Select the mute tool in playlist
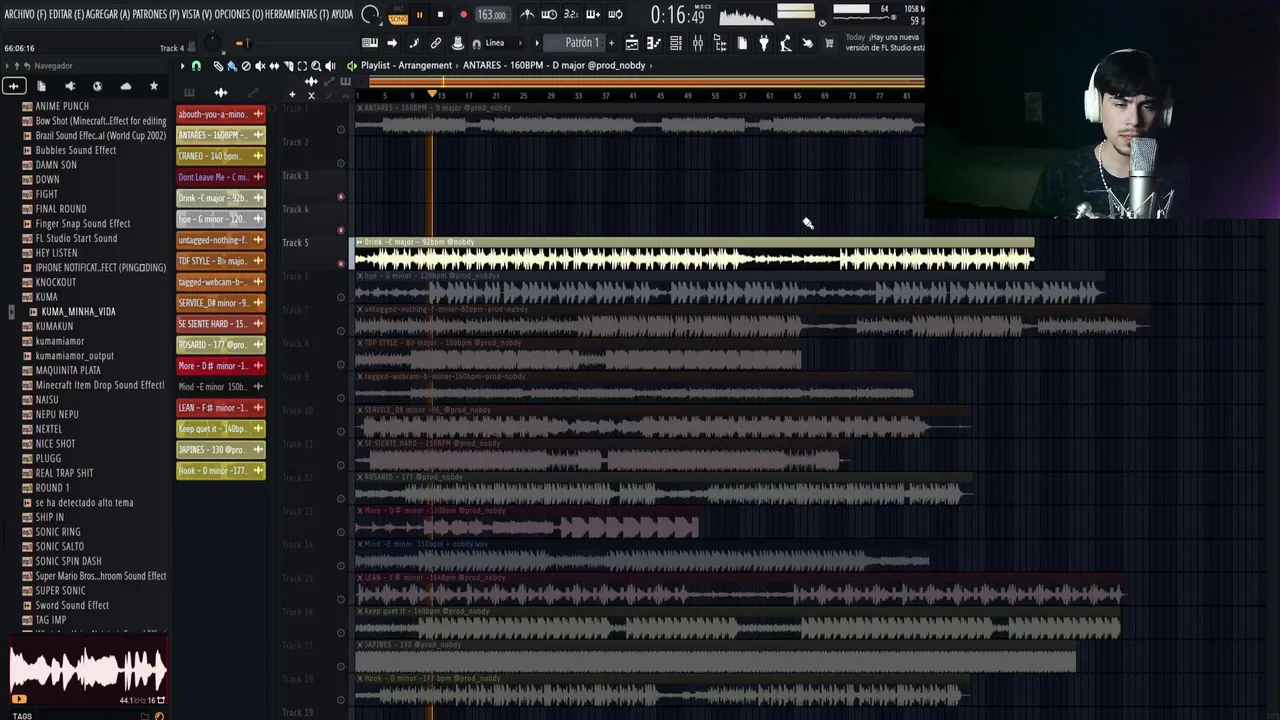The image size is (1280, 720). [x=260, y=66]
